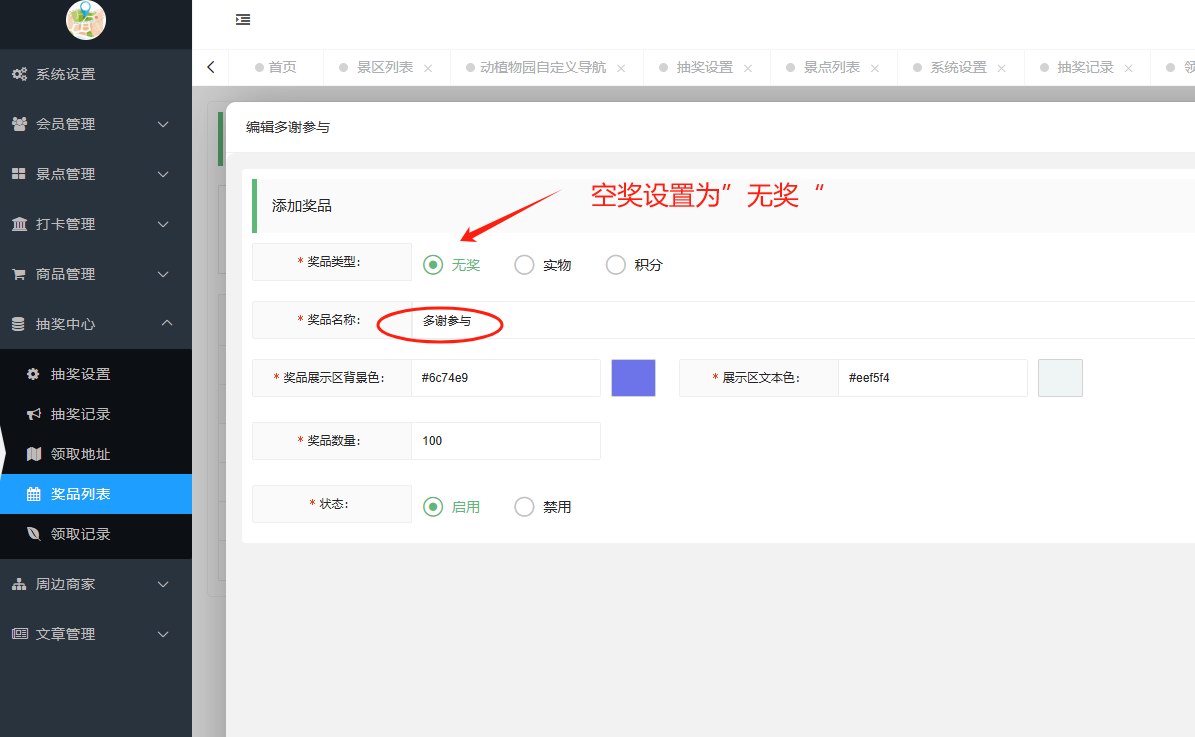Open 领取记录 submenu item
Viewport: 1195px width, 737px height.
96,534
